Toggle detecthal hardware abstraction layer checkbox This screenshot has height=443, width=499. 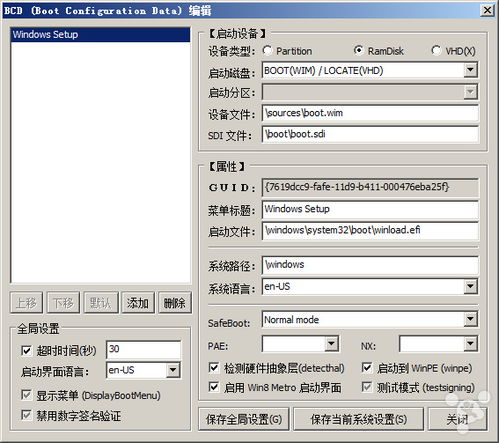pos(214,368)
